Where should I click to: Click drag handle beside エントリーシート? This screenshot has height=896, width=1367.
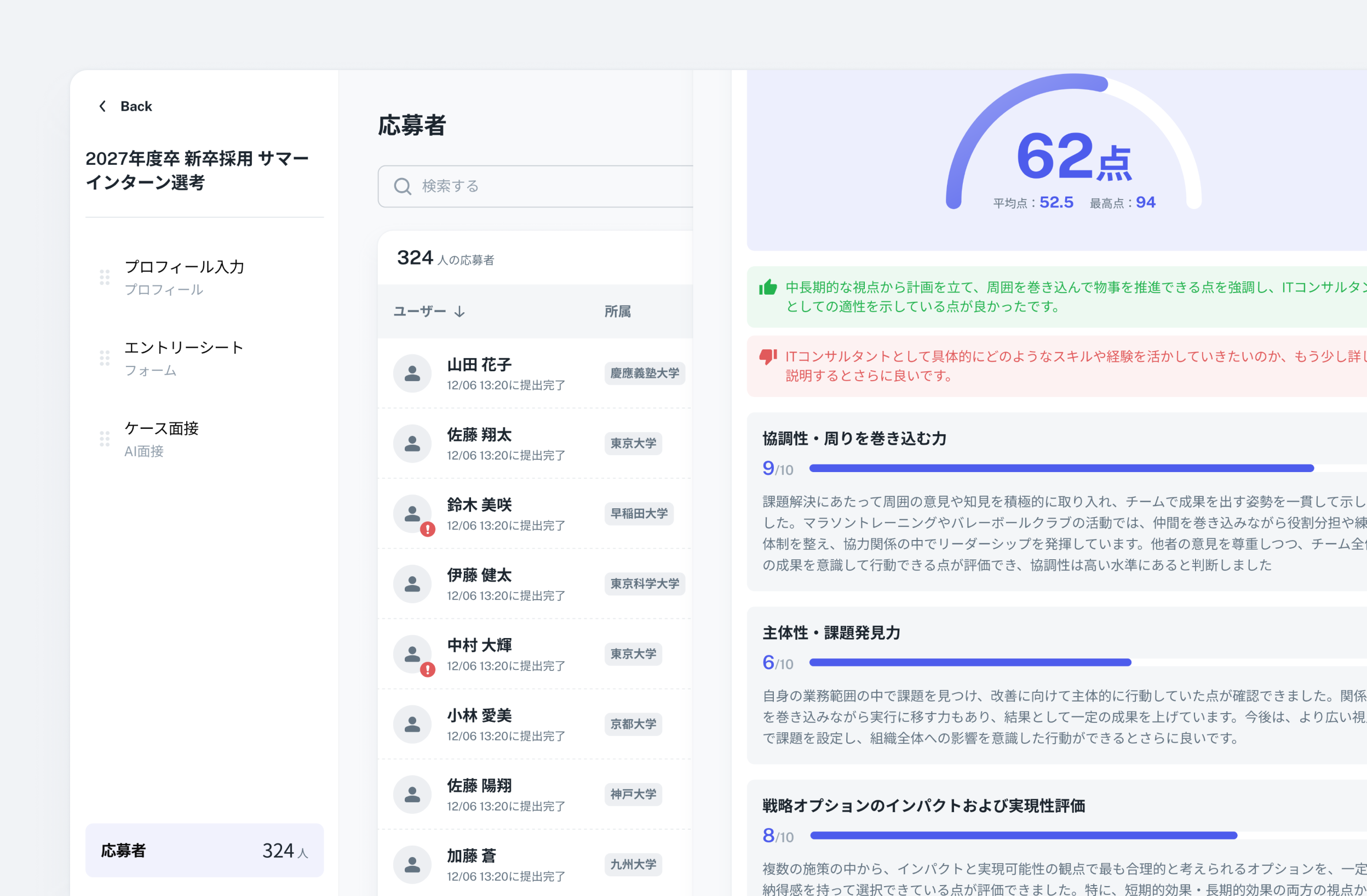[105, 358]
